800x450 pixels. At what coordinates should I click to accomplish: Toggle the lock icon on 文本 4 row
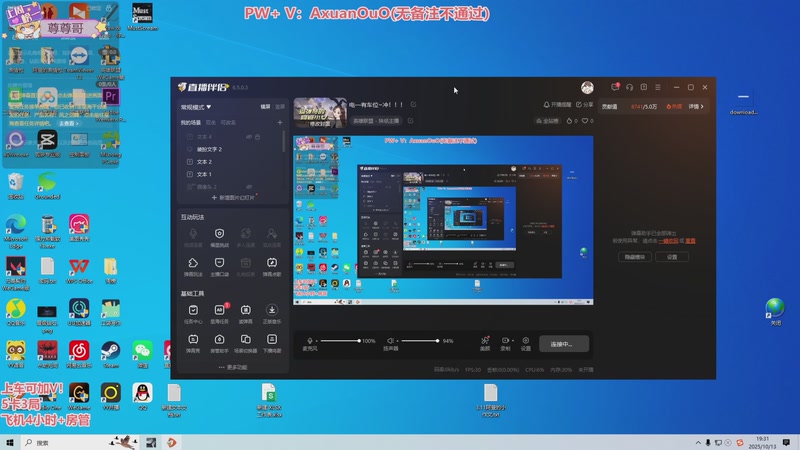pyautogui.click(x=258, y=137)
